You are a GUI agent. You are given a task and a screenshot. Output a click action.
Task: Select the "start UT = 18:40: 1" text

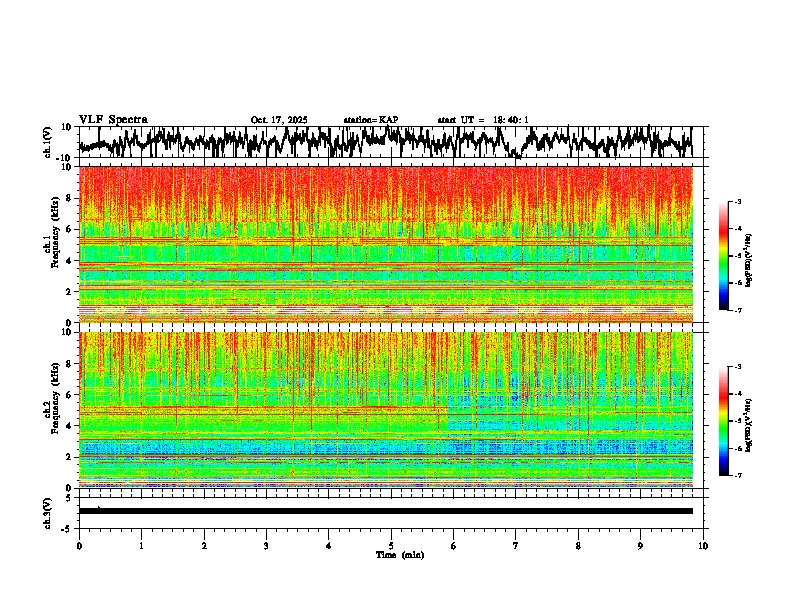[x=483, y=120]
